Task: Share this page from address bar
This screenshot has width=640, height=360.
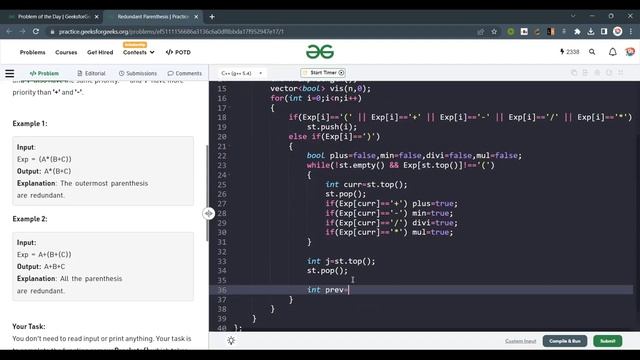Action: click(480, 31)
